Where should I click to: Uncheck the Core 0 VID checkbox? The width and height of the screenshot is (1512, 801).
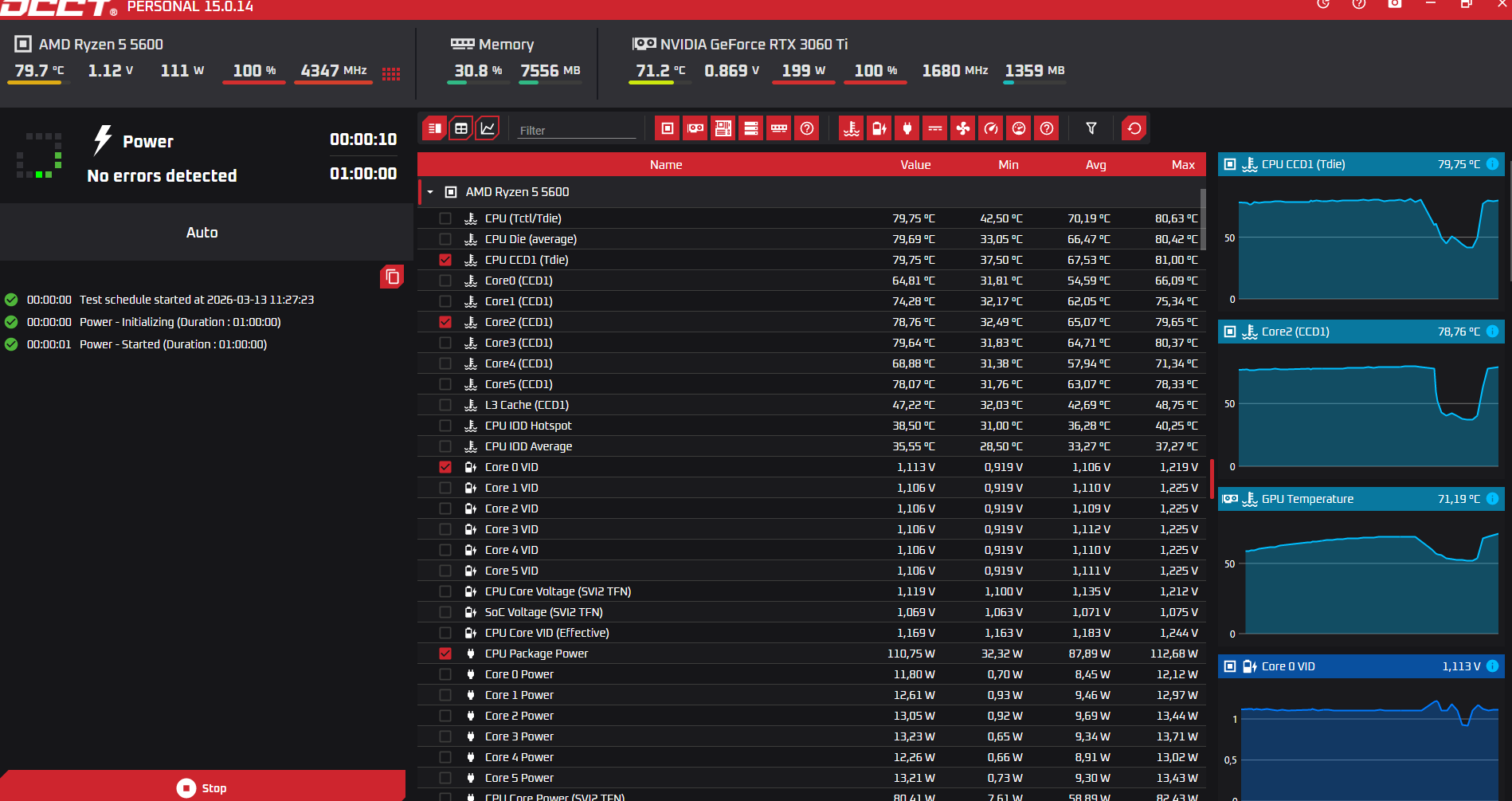(445, 467)
